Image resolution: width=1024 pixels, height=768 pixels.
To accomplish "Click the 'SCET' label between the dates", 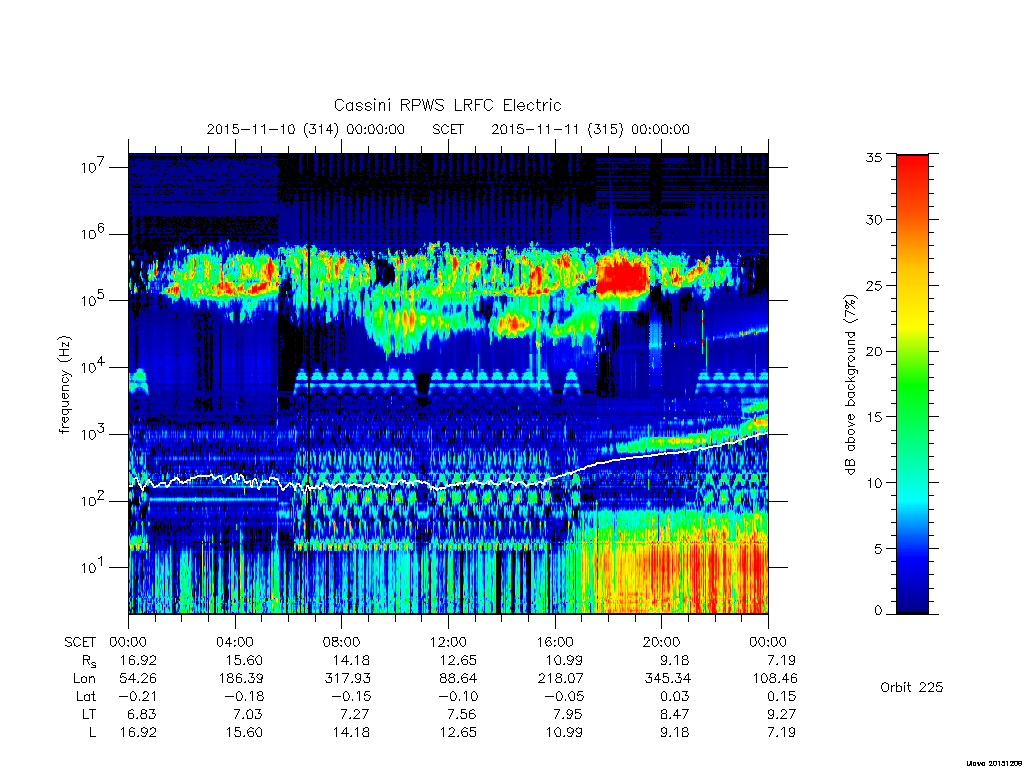I will point(448,129).
